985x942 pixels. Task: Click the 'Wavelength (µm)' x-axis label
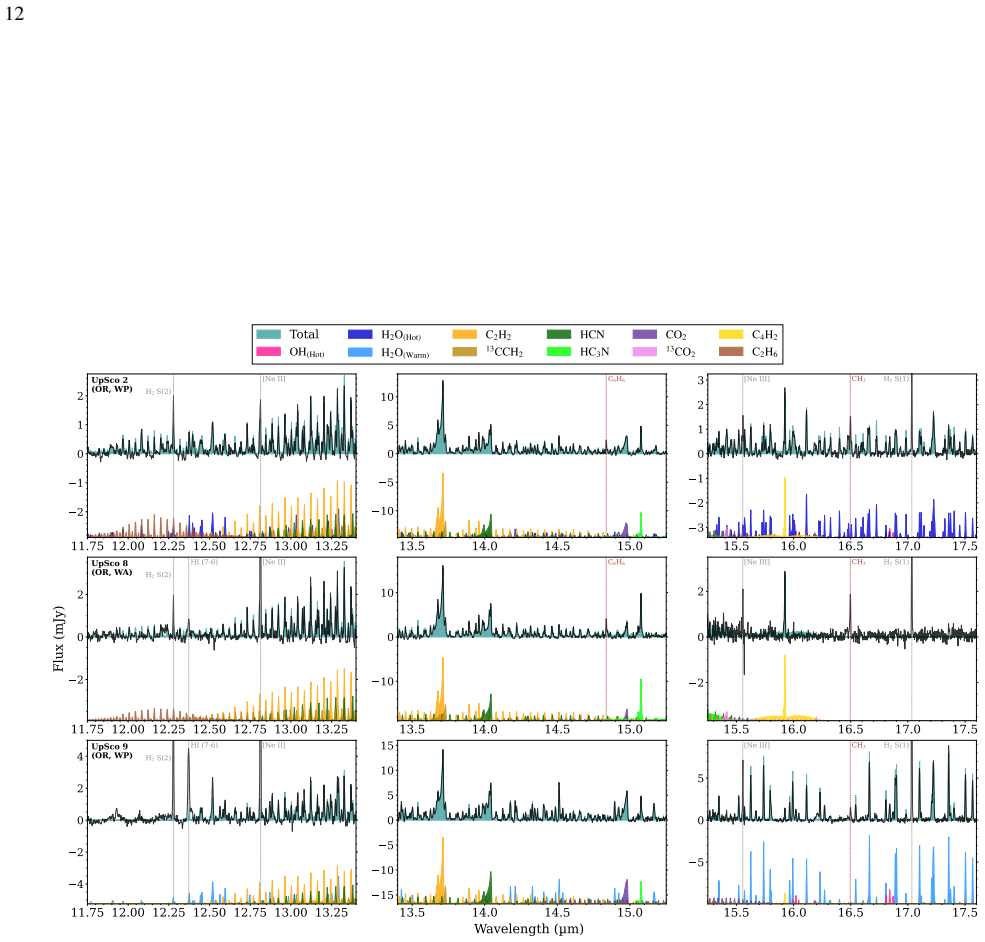pos(529,929)
